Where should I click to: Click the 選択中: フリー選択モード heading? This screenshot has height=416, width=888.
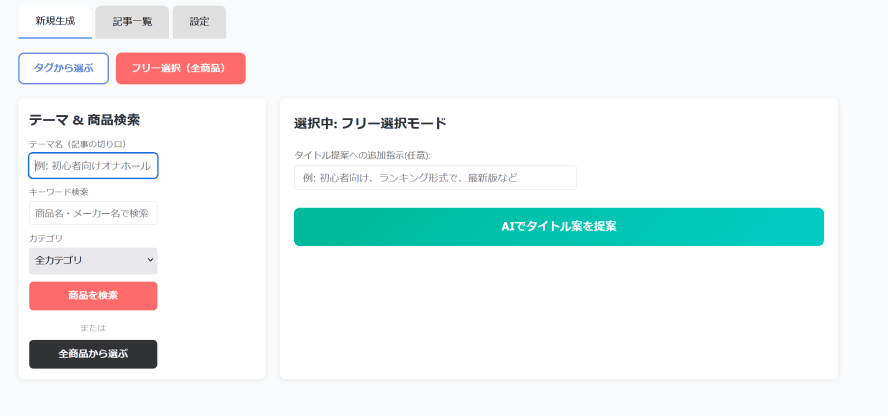coord(370,124)
